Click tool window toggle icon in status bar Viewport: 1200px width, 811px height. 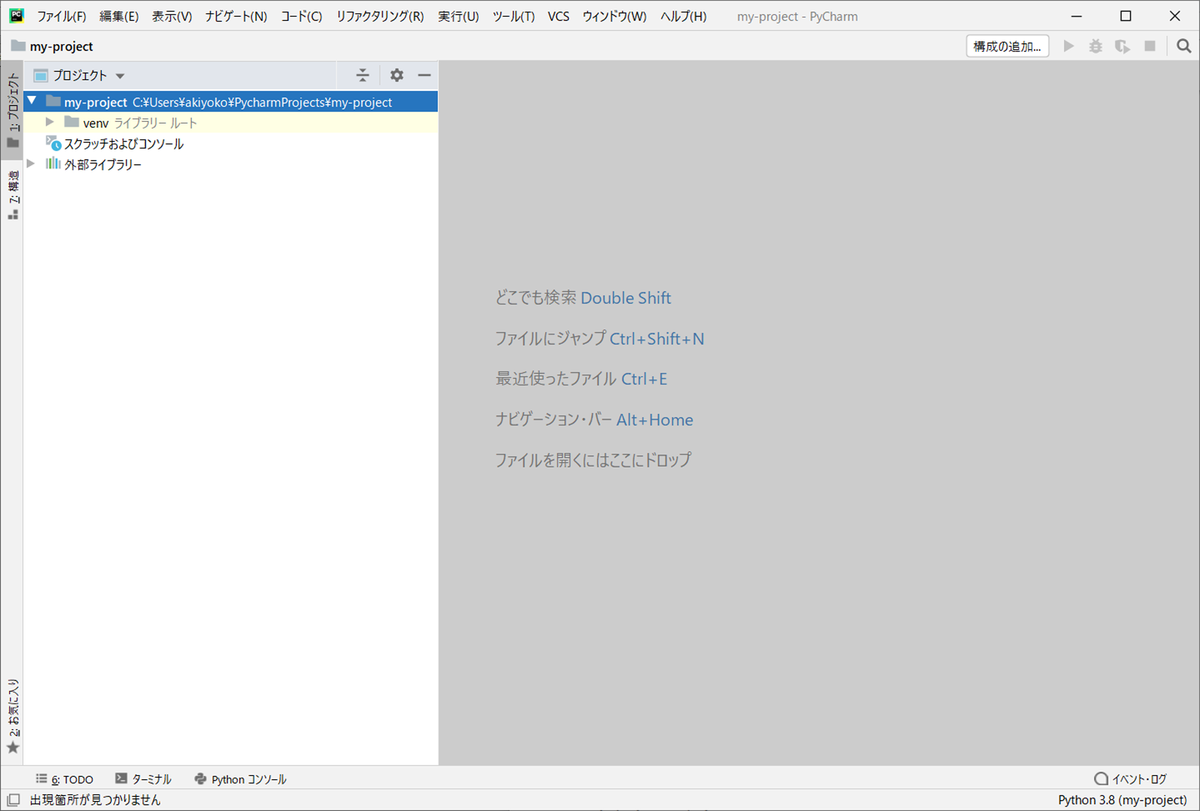click(13, 800)
